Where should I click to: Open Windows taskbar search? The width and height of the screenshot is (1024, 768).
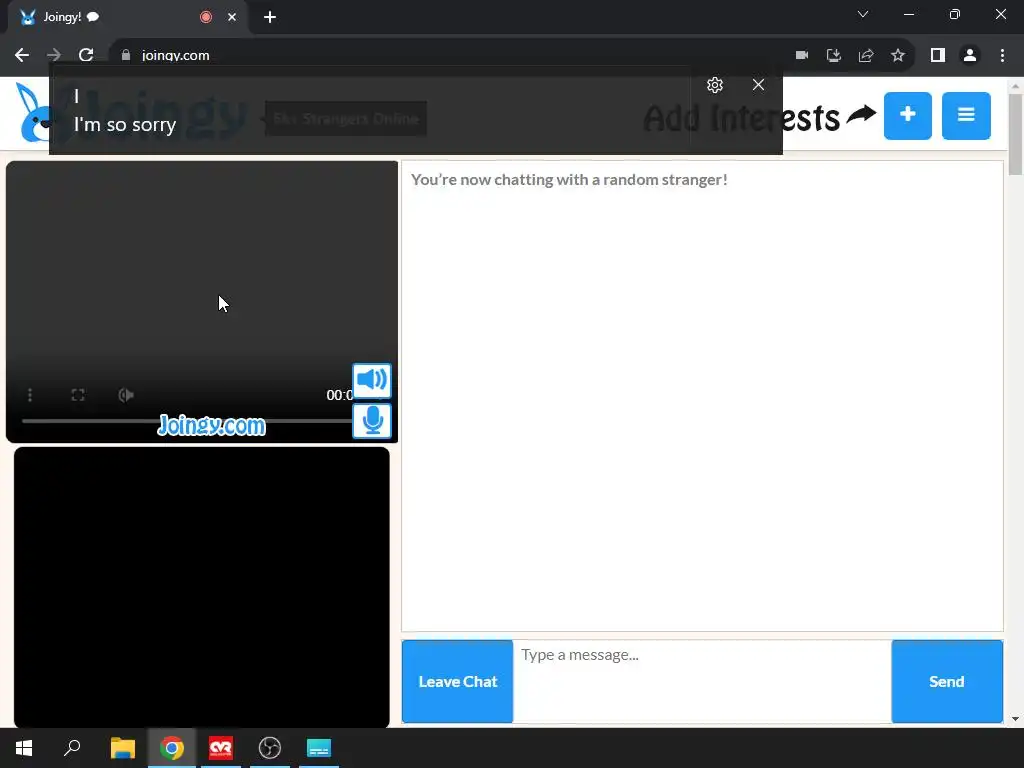72,748
